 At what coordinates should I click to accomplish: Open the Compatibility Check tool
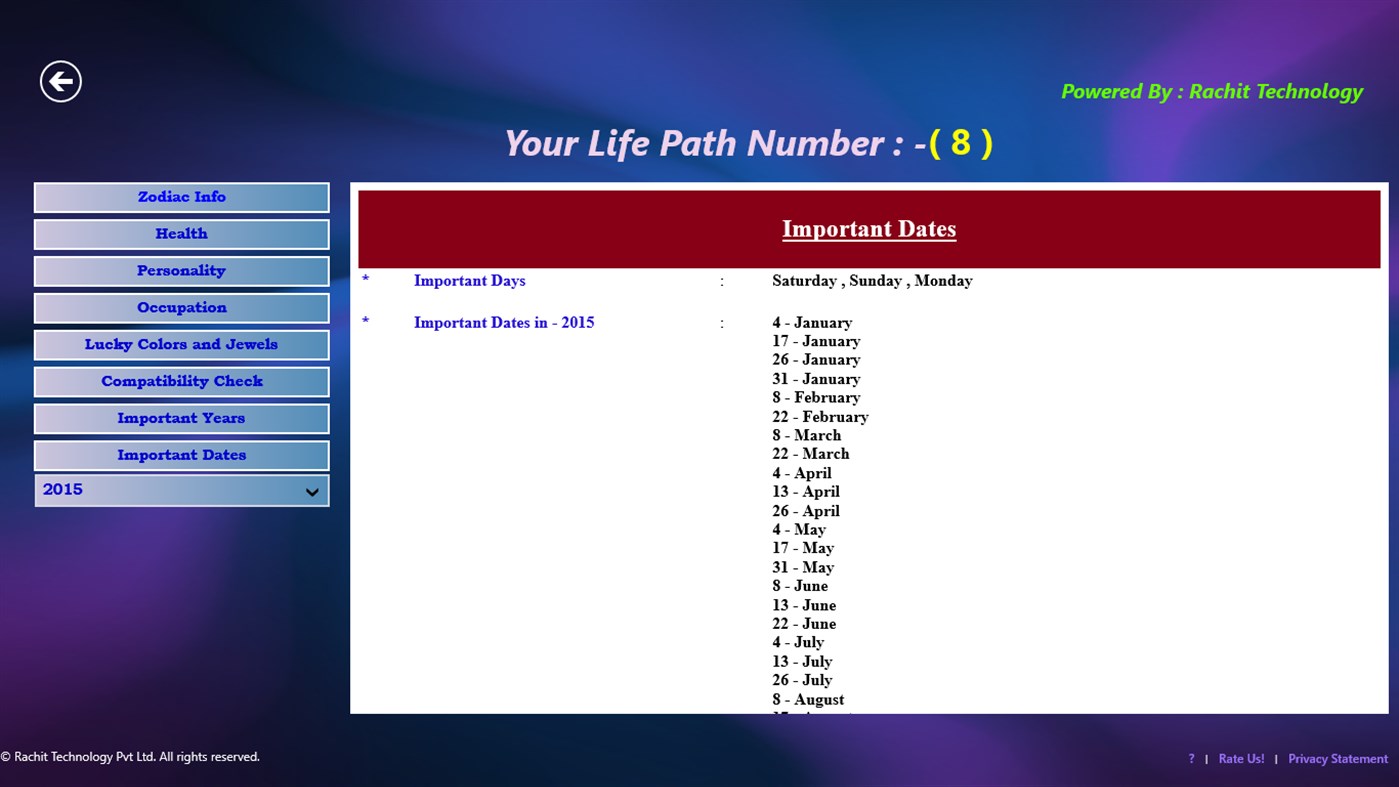[x=181, y=381]
